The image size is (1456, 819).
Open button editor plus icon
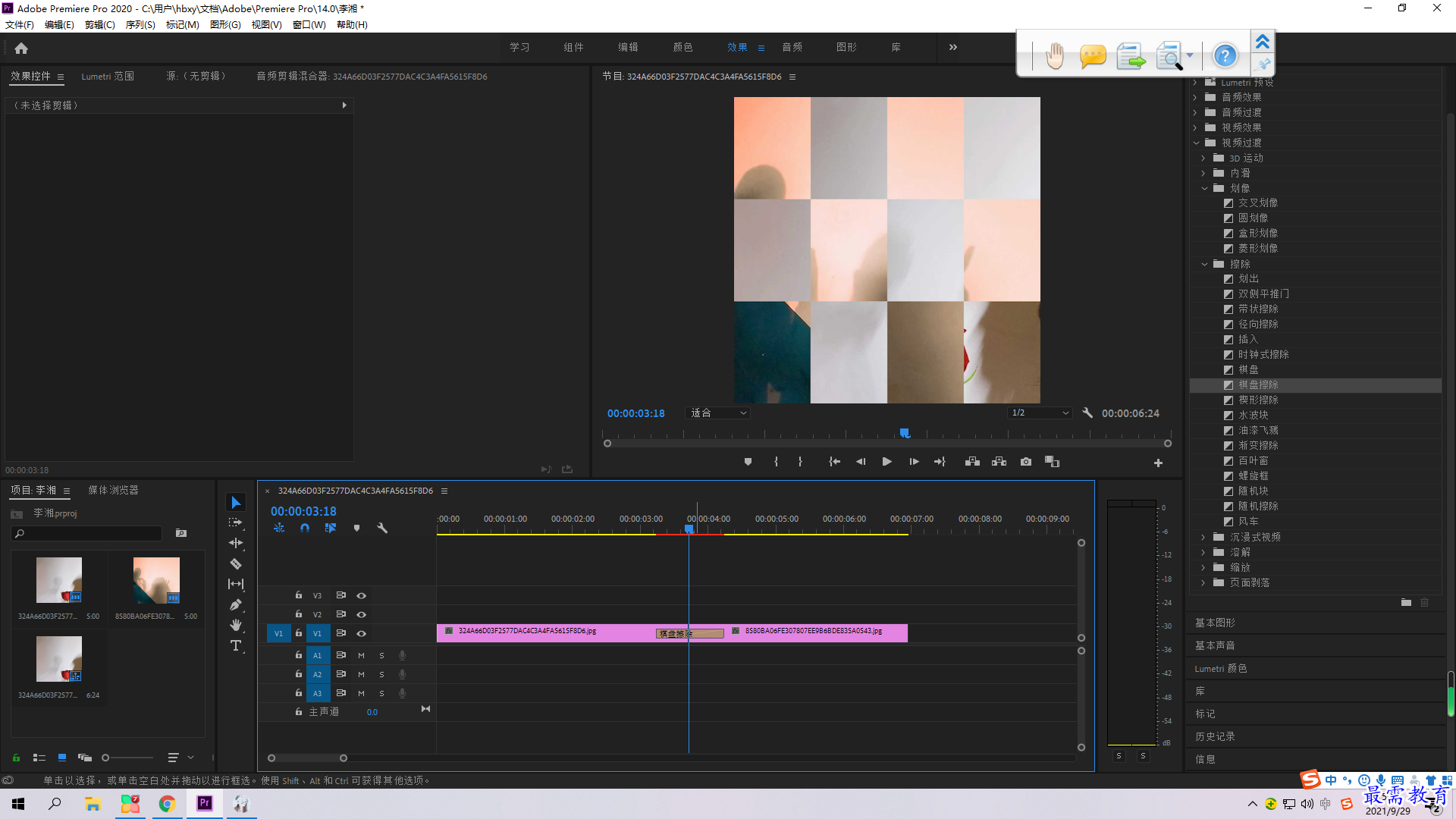coord(1158,463)
